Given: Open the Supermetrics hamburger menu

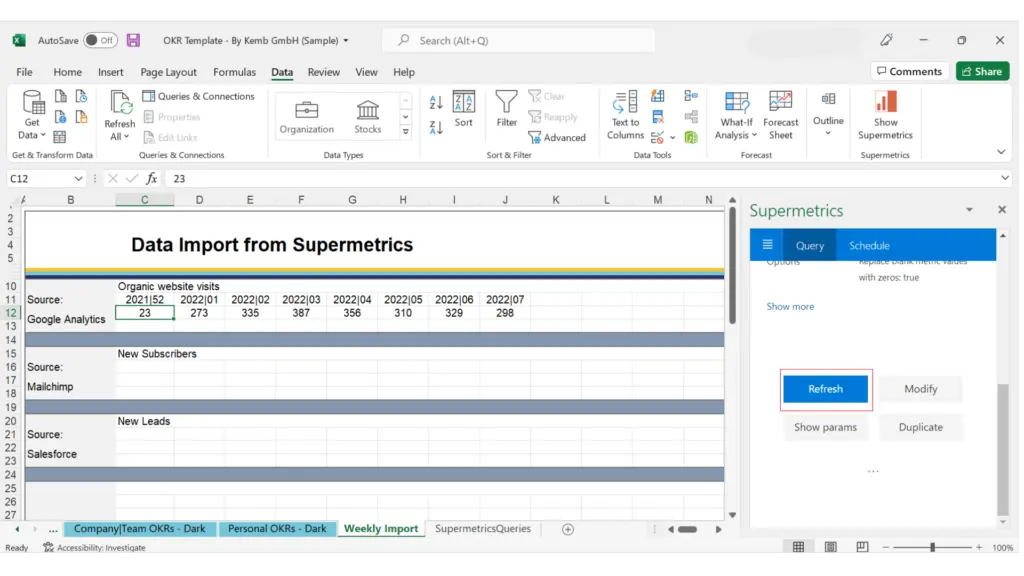Looking at the screenshot, I should (767, 245).
